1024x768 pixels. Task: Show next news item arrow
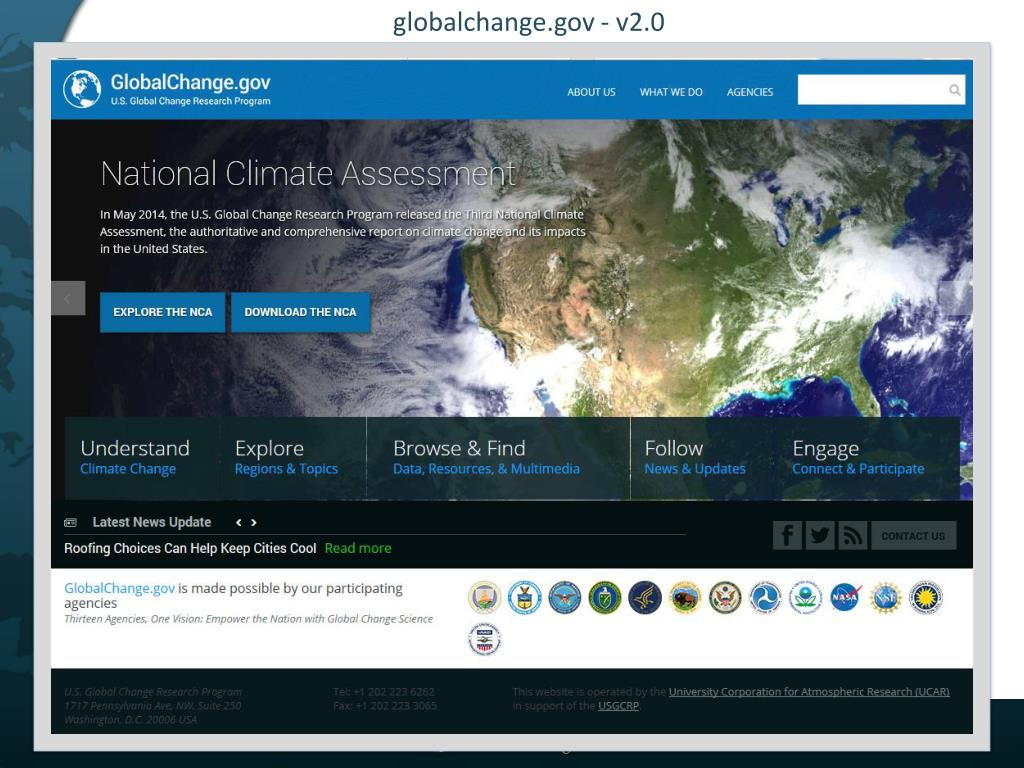pos(254,522)
